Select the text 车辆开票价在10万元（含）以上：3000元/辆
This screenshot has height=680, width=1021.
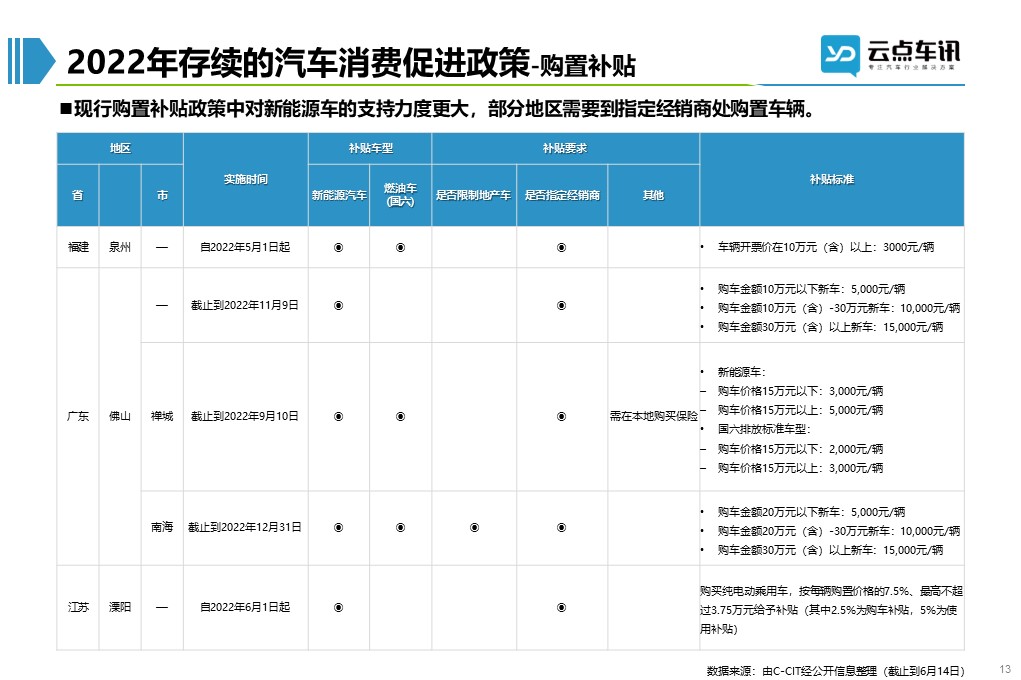[826, 247]
